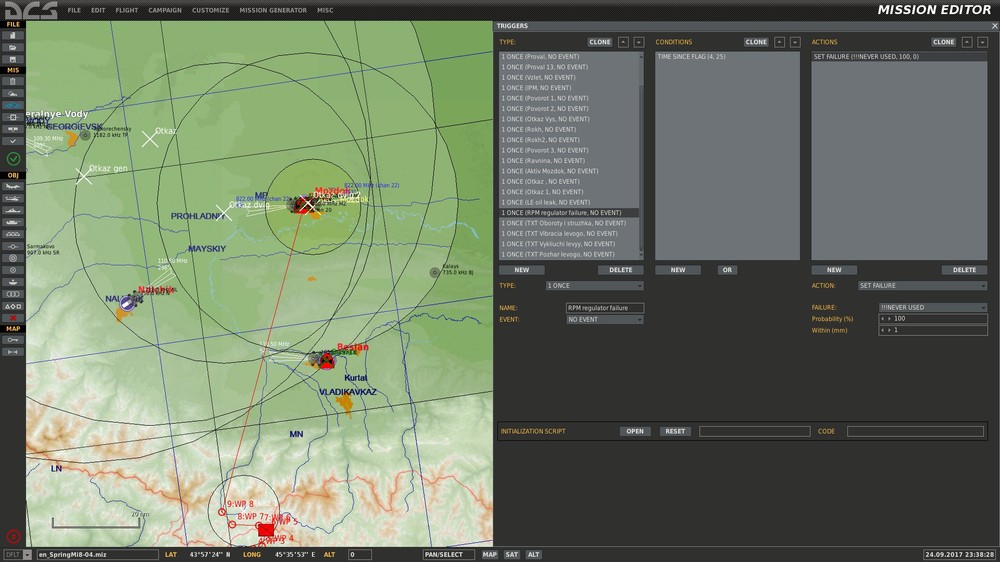Open ACTION dropdown showing SET FAILURE
1000x562 pixels.
(x=922, y=286)
